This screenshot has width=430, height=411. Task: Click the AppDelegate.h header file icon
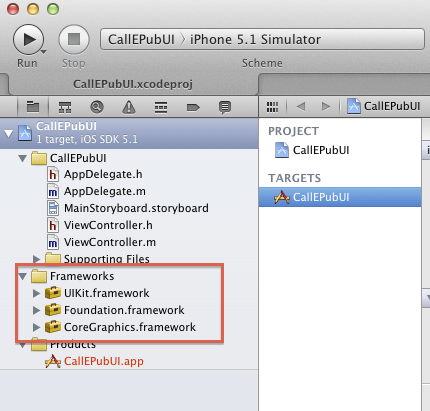[x=53, y=174]
